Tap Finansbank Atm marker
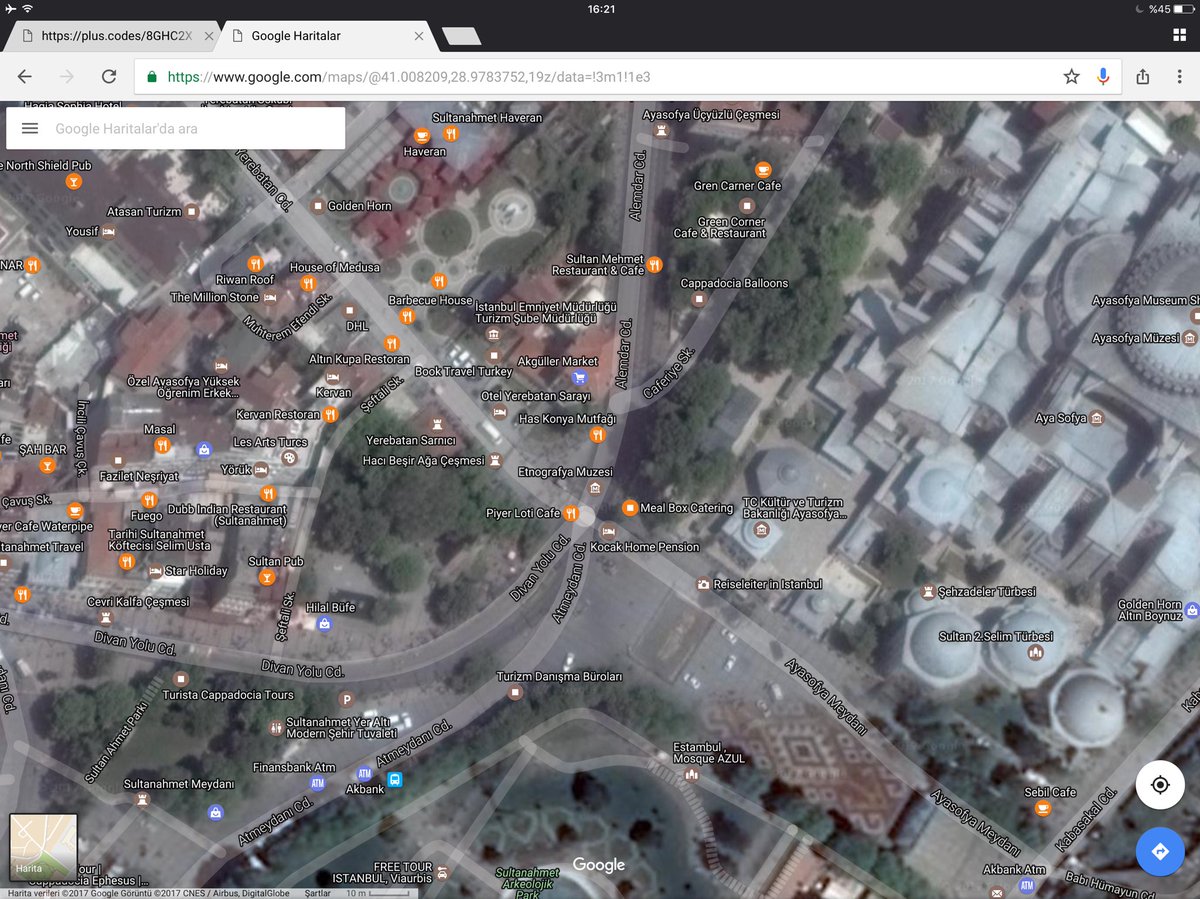The width and height of the screenshot is (1200, 899). [x=317, y=783]
